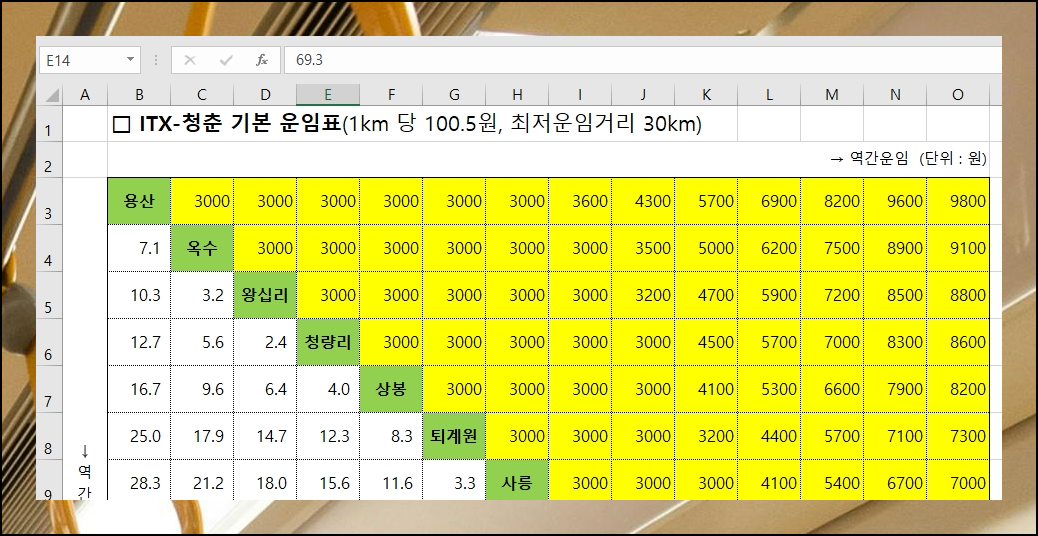Click the cell with distance 2.4
The image size is (1038, 536).
[x=265, y=342]
